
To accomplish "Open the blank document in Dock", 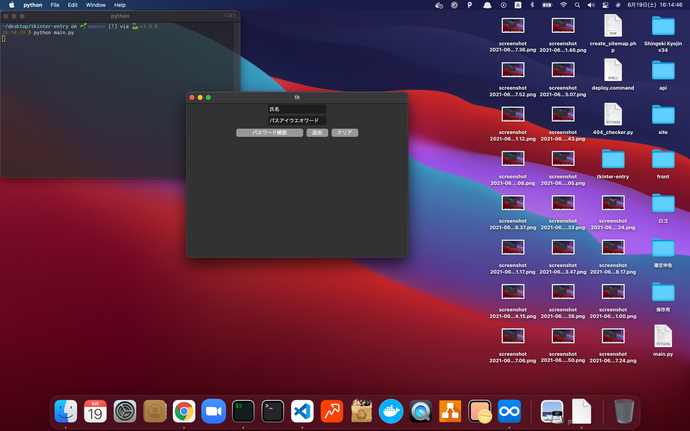I will point(581,411).
